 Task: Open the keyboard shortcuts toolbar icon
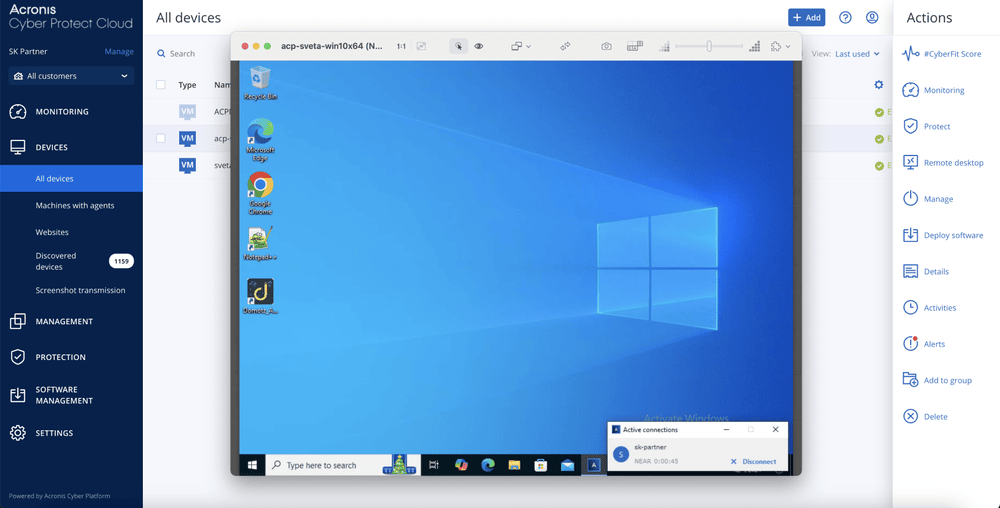635,47
